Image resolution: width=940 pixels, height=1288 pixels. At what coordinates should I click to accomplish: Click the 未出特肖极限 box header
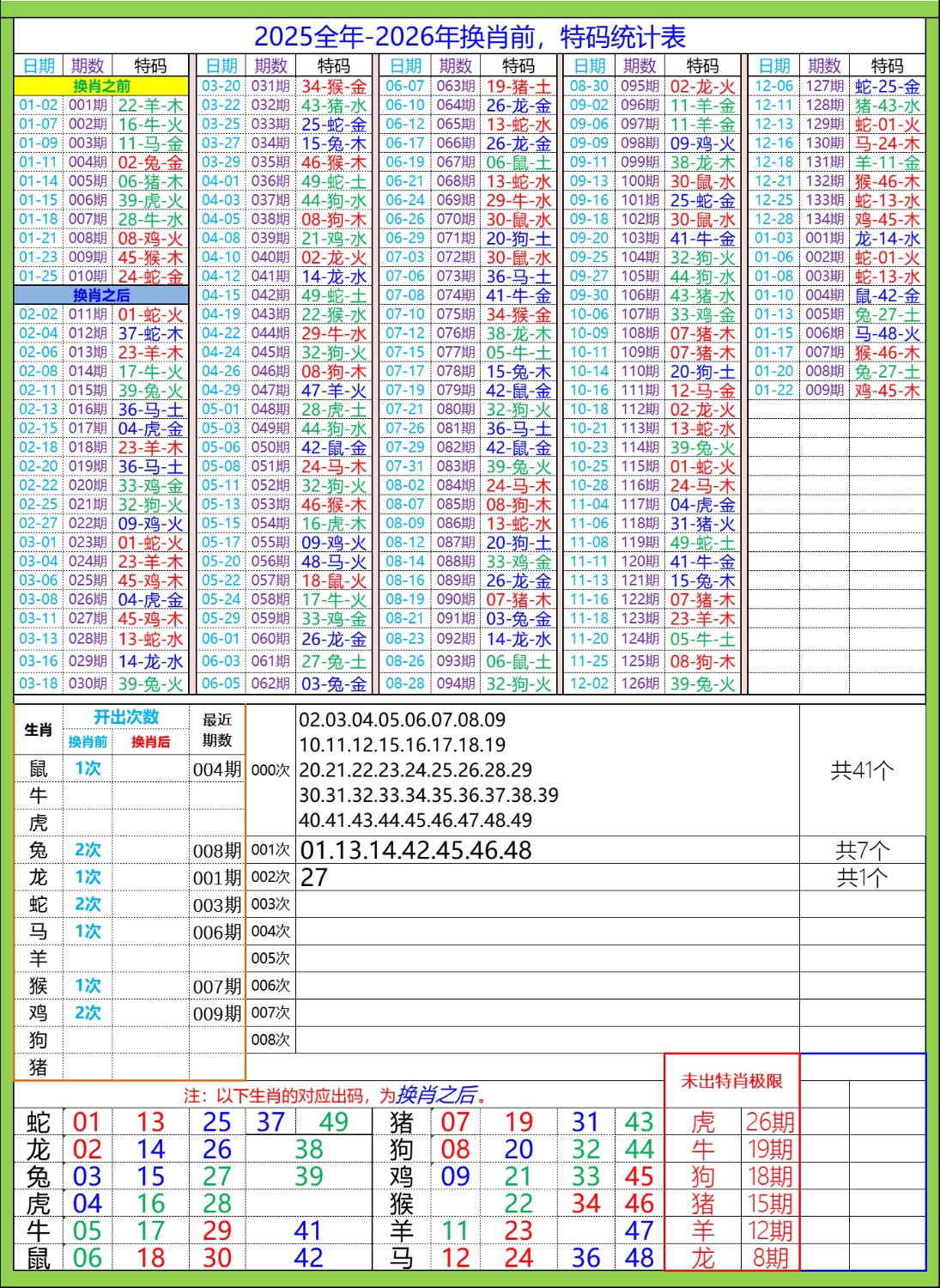tap(731, 1081)
